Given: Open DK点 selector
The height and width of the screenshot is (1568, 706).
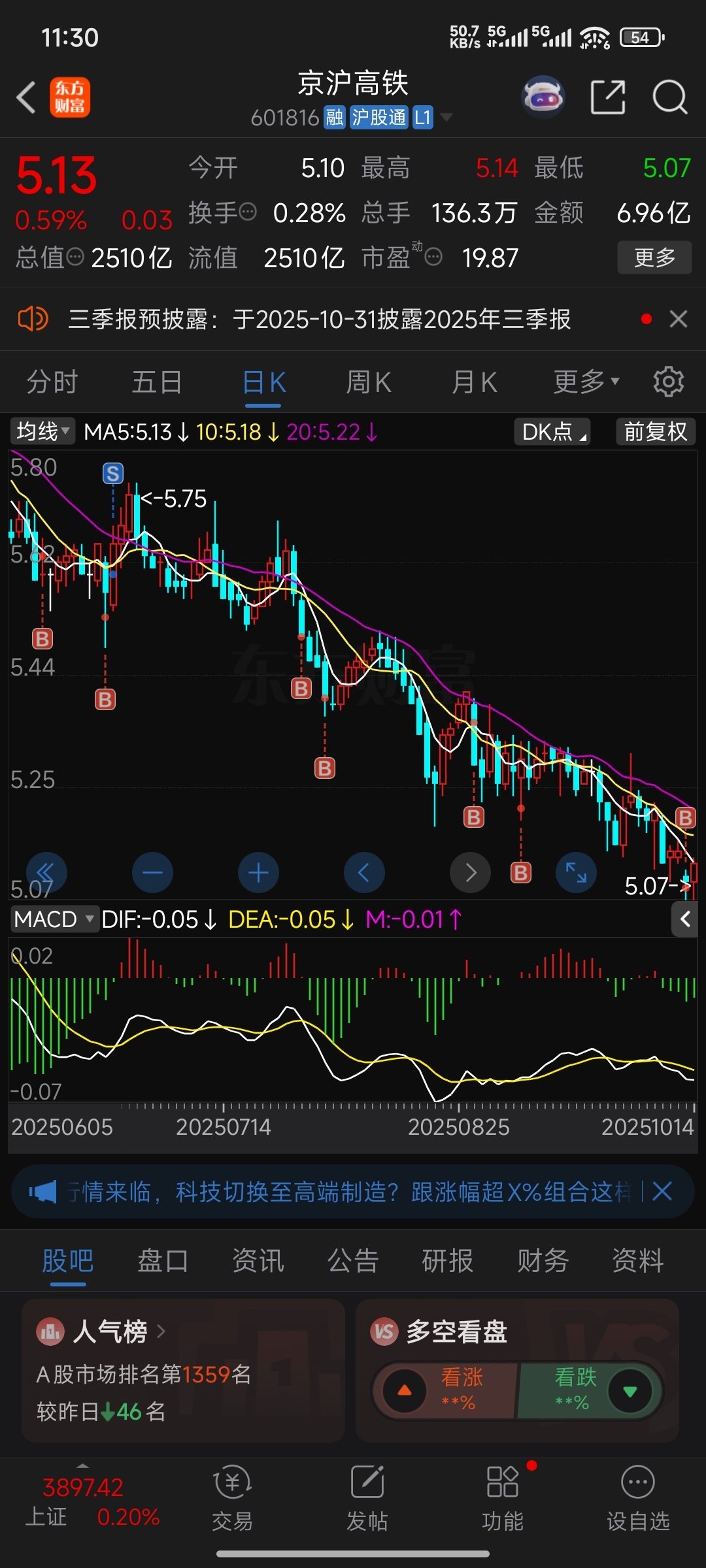Looking at the screenshot, I should 552,432.
